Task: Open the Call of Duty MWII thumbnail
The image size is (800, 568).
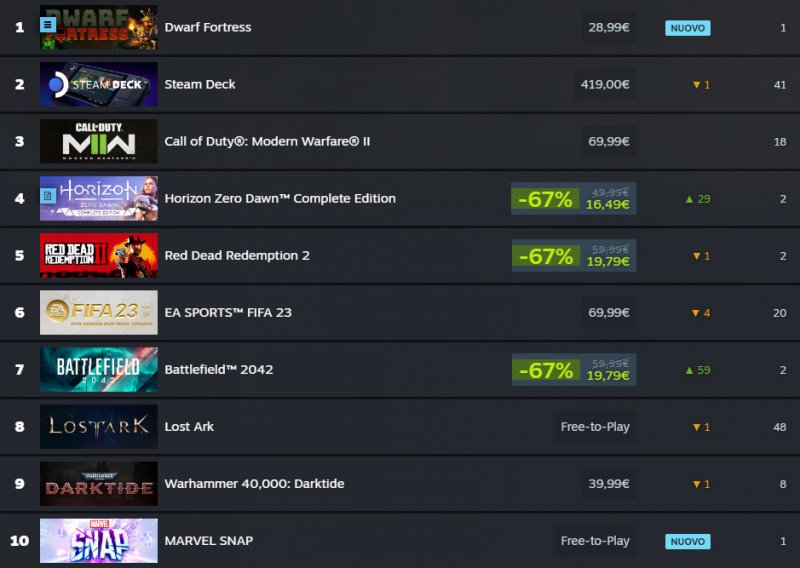Action: (x=98, y=141)
